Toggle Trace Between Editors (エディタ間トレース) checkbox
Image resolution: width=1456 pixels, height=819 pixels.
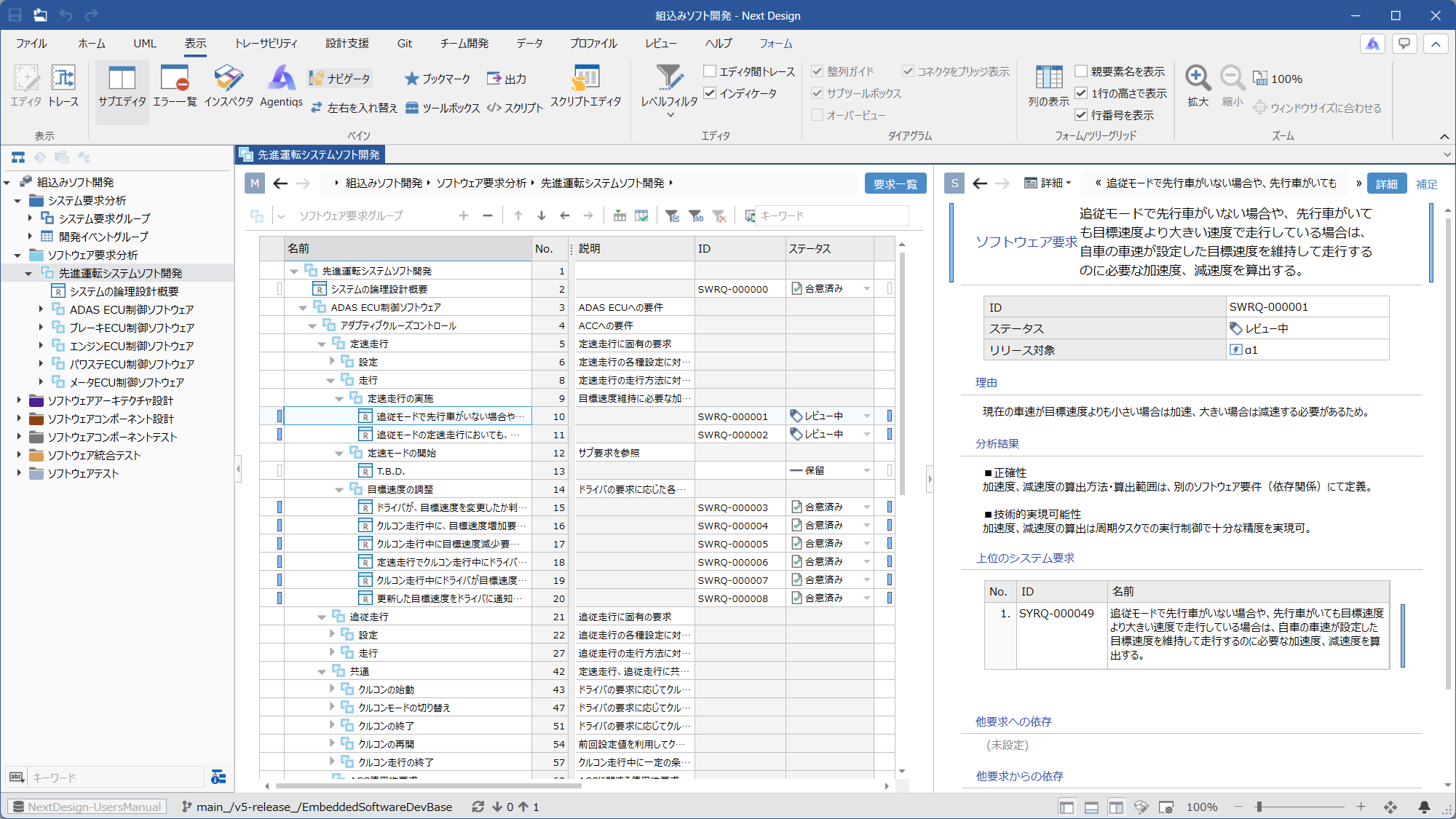[x=710, y=71]
